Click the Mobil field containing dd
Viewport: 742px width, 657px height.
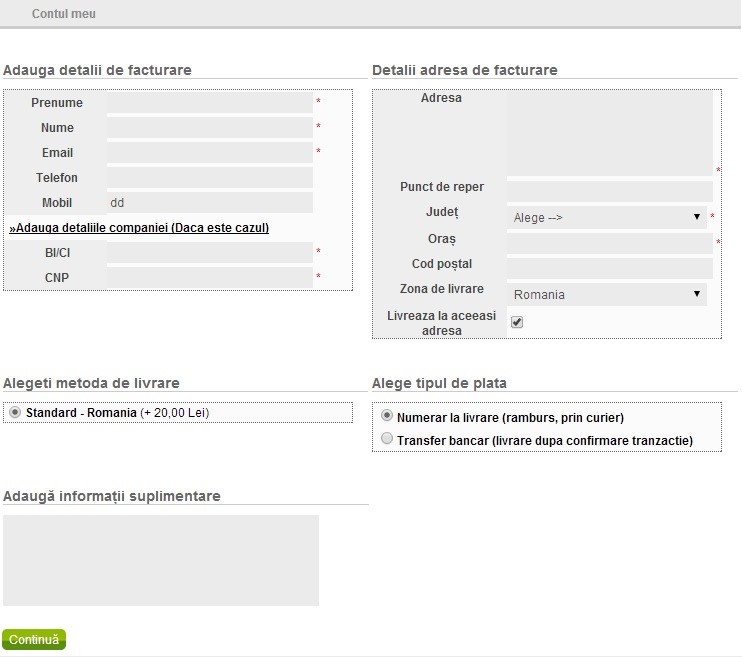[209, 203]
